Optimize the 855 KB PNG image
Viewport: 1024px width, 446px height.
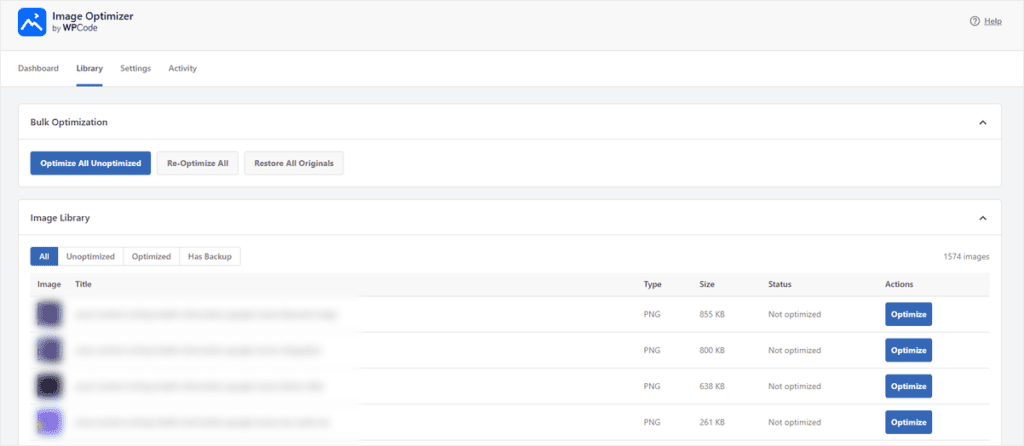pos(908,314)
